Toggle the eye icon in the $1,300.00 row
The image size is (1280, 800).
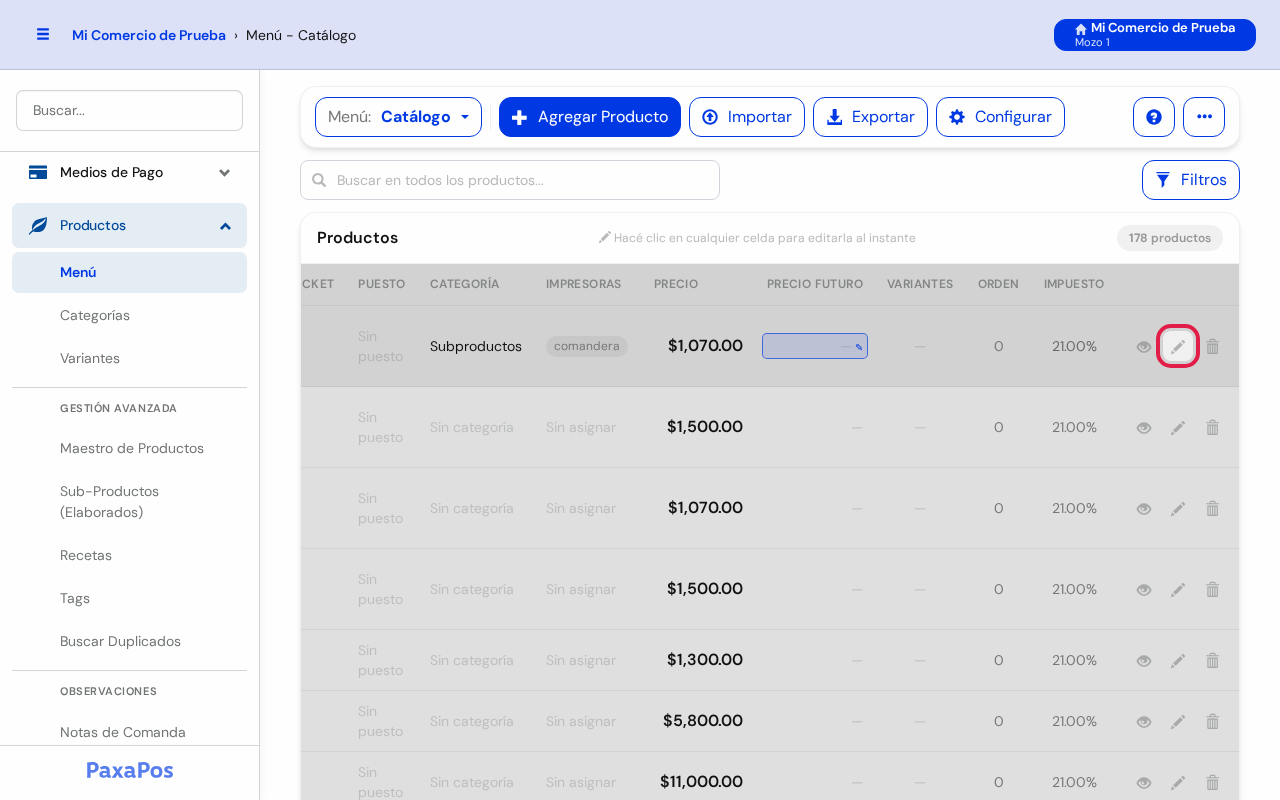point(1144,660)
